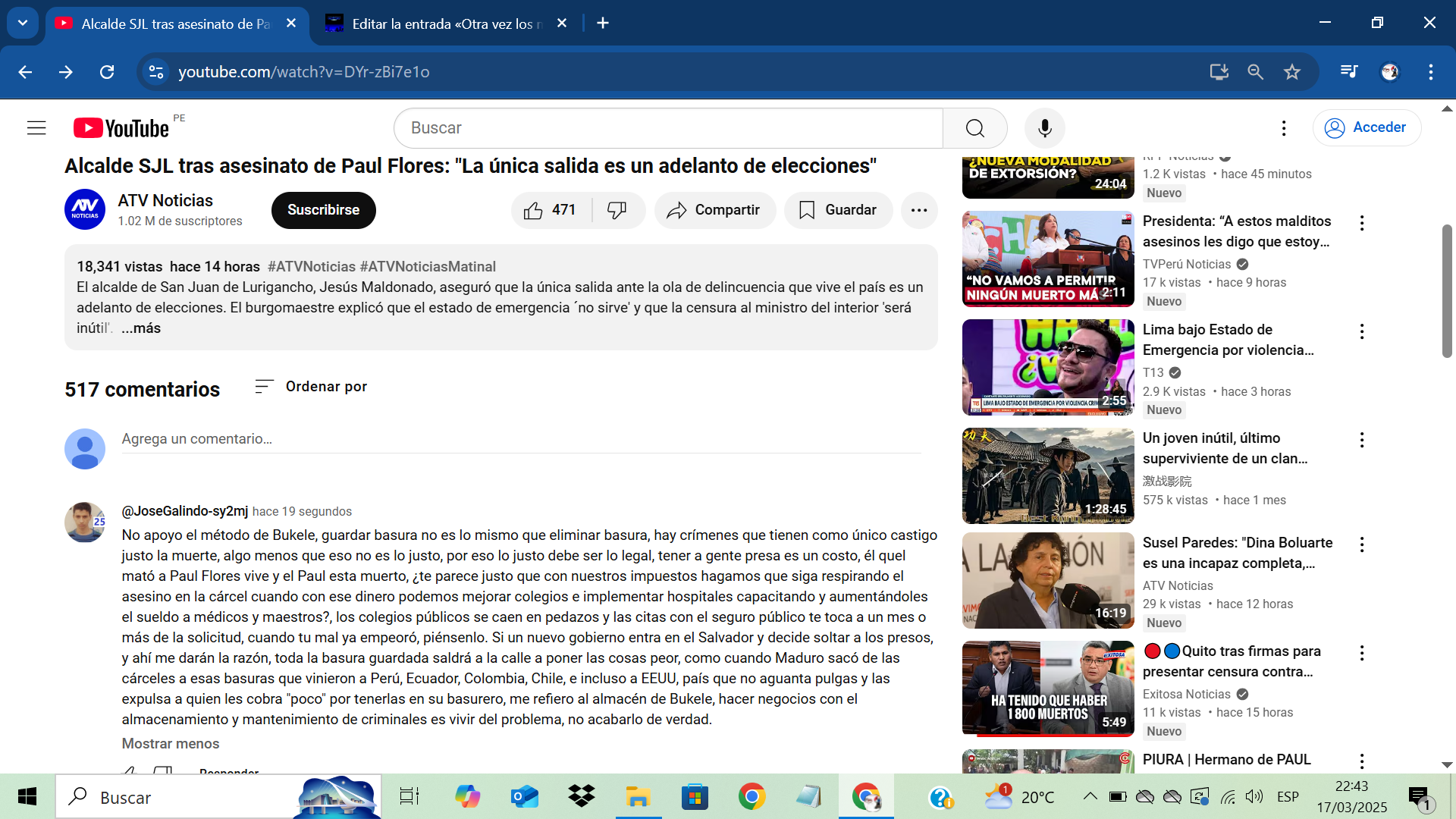Viewport: 1456px width, 819px height.
Task: Open Ordenar por sort dropdown
Action: [x=311, y=387]
